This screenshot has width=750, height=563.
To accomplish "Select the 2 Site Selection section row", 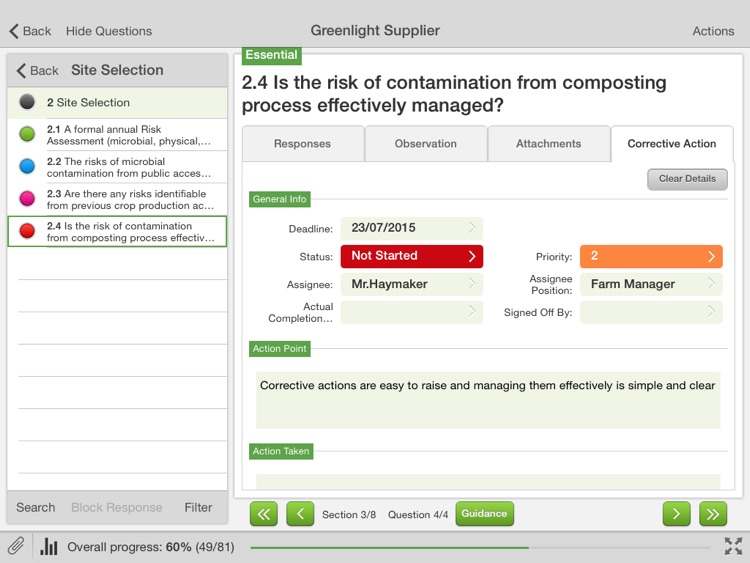I will coord(118,102).
